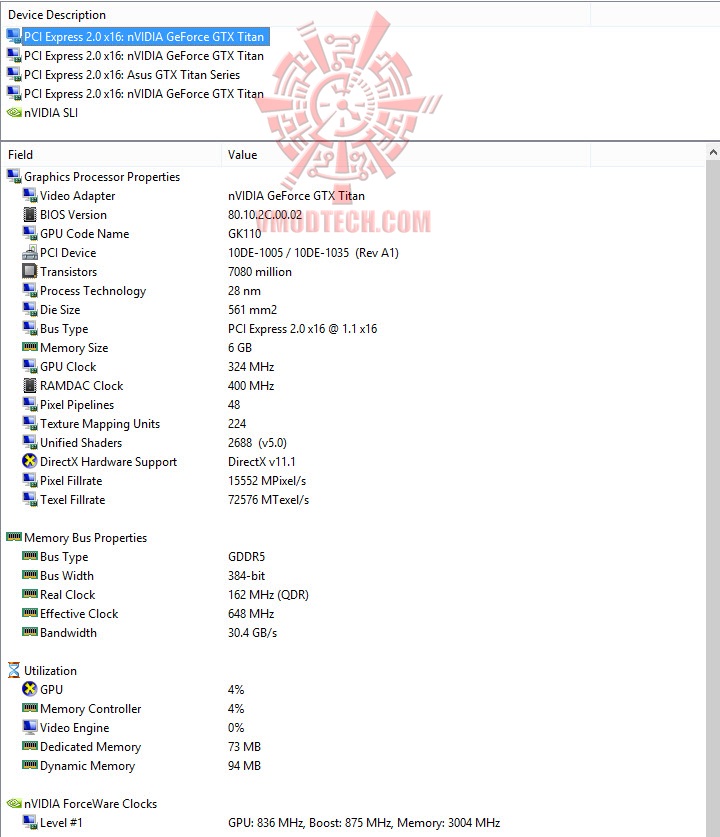This screenshot has width=720, height=837.
Task: Click the Pixel Pipelines icon
Action: (x=29, y=404)
